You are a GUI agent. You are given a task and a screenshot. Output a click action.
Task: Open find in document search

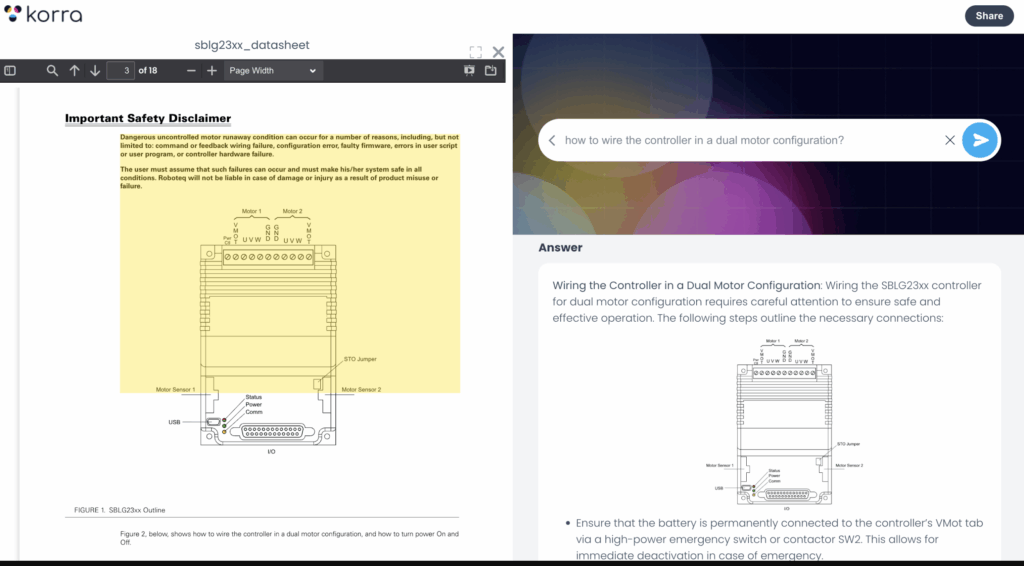point(52,71)
